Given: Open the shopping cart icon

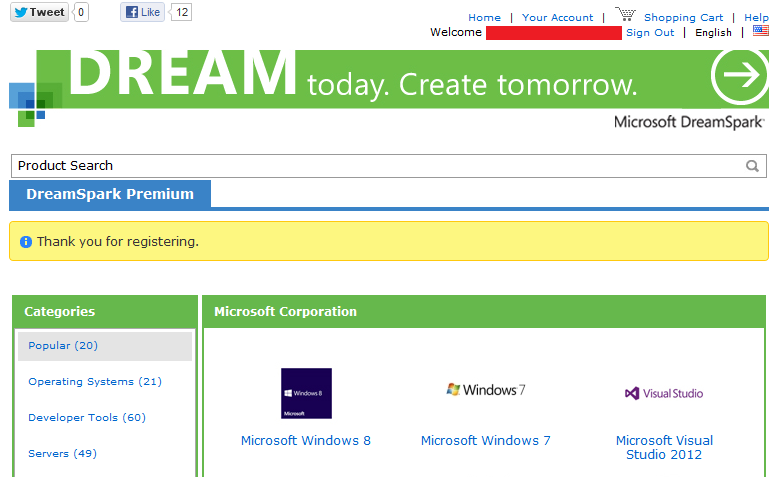Looking at the screenshot, I should point(625,14).
